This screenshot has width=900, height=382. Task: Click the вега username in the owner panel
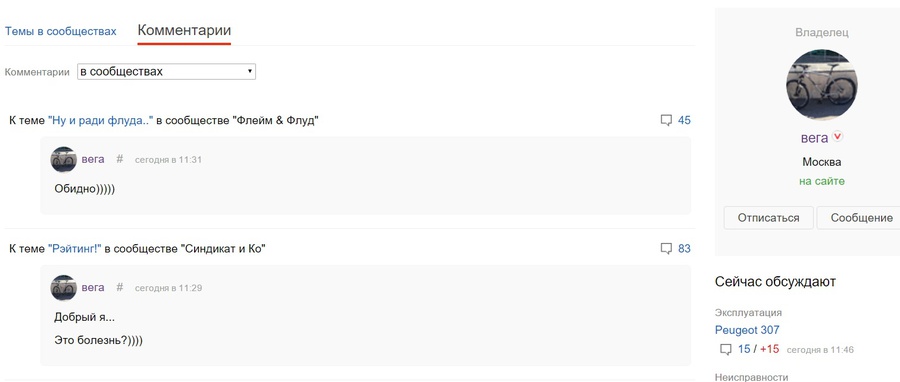(x=814, y=138)
